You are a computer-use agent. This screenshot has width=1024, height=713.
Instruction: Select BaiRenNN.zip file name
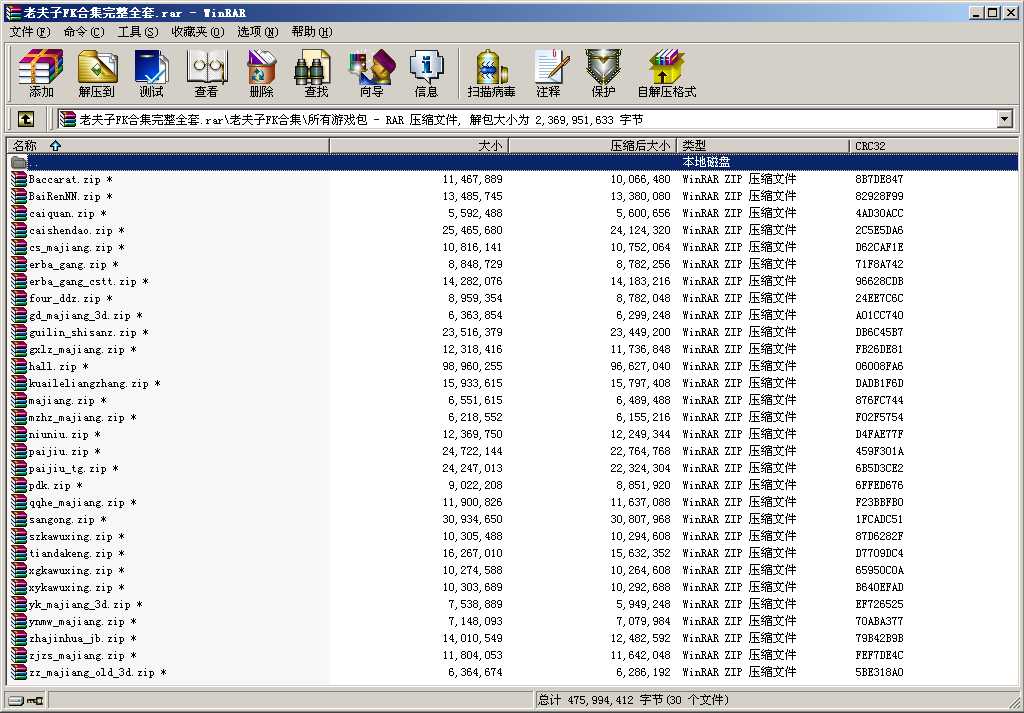[x=71, y=196]
